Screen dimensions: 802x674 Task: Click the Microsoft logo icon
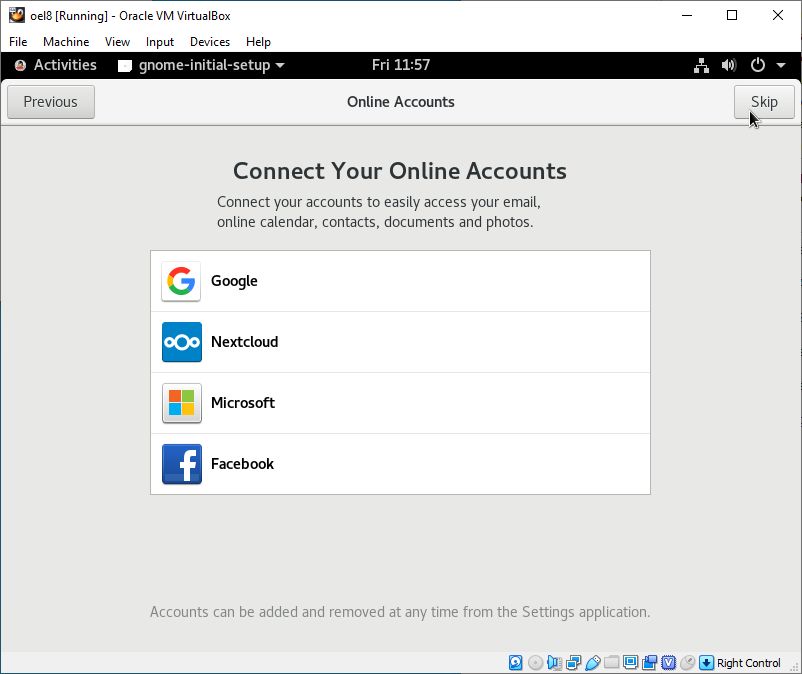point(182,403)
